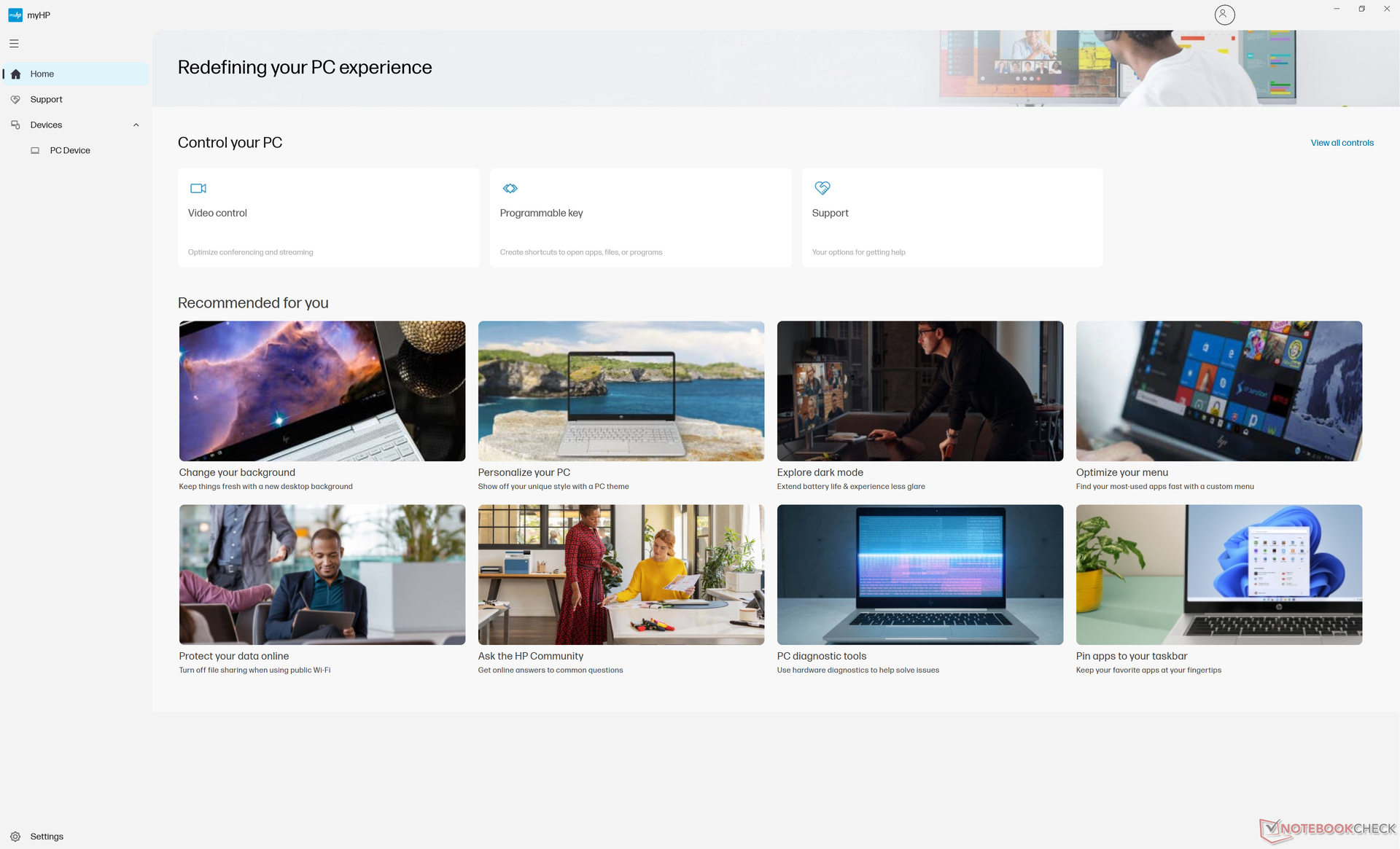Click the user account profile icon

[x=1224, y=15]
